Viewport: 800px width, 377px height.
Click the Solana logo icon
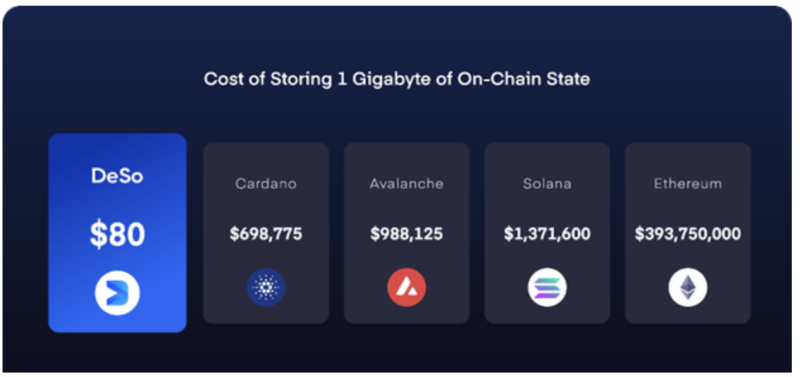(x=547, y=287)
